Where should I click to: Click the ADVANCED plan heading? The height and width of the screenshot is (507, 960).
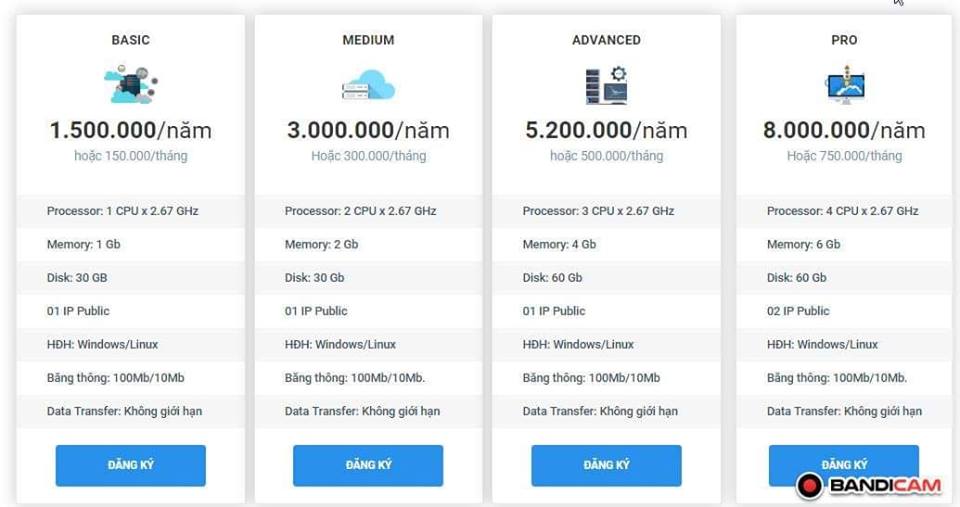pos(606,40)
